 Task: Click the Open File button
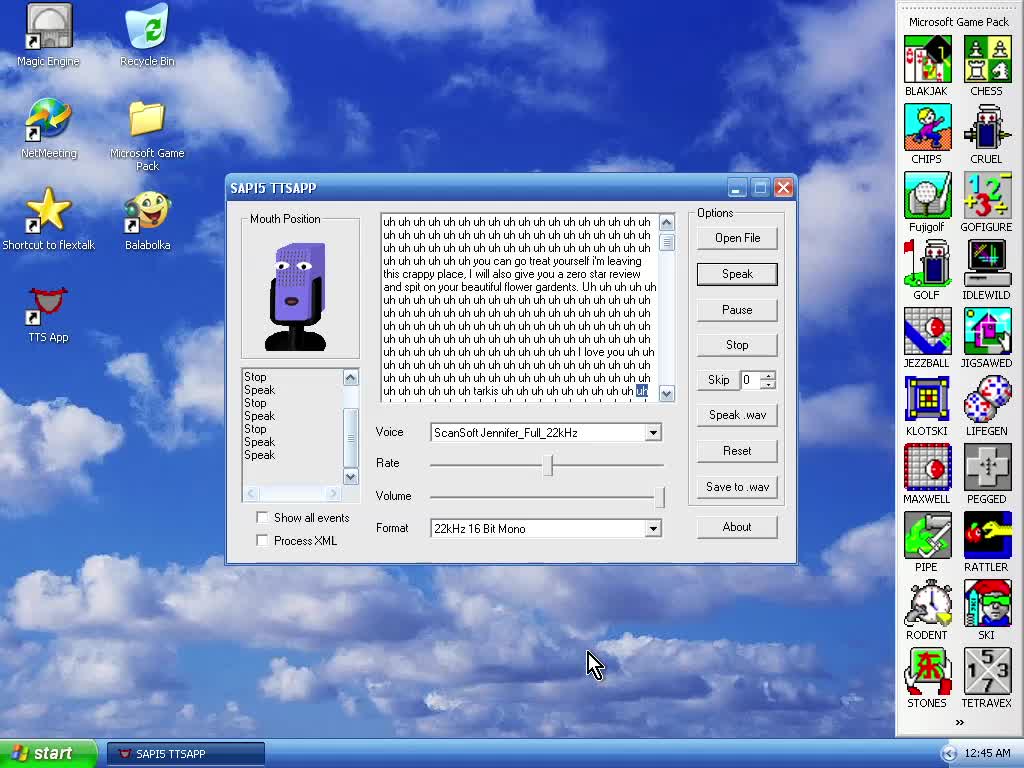pyautogui.click(x=737, y=238)
